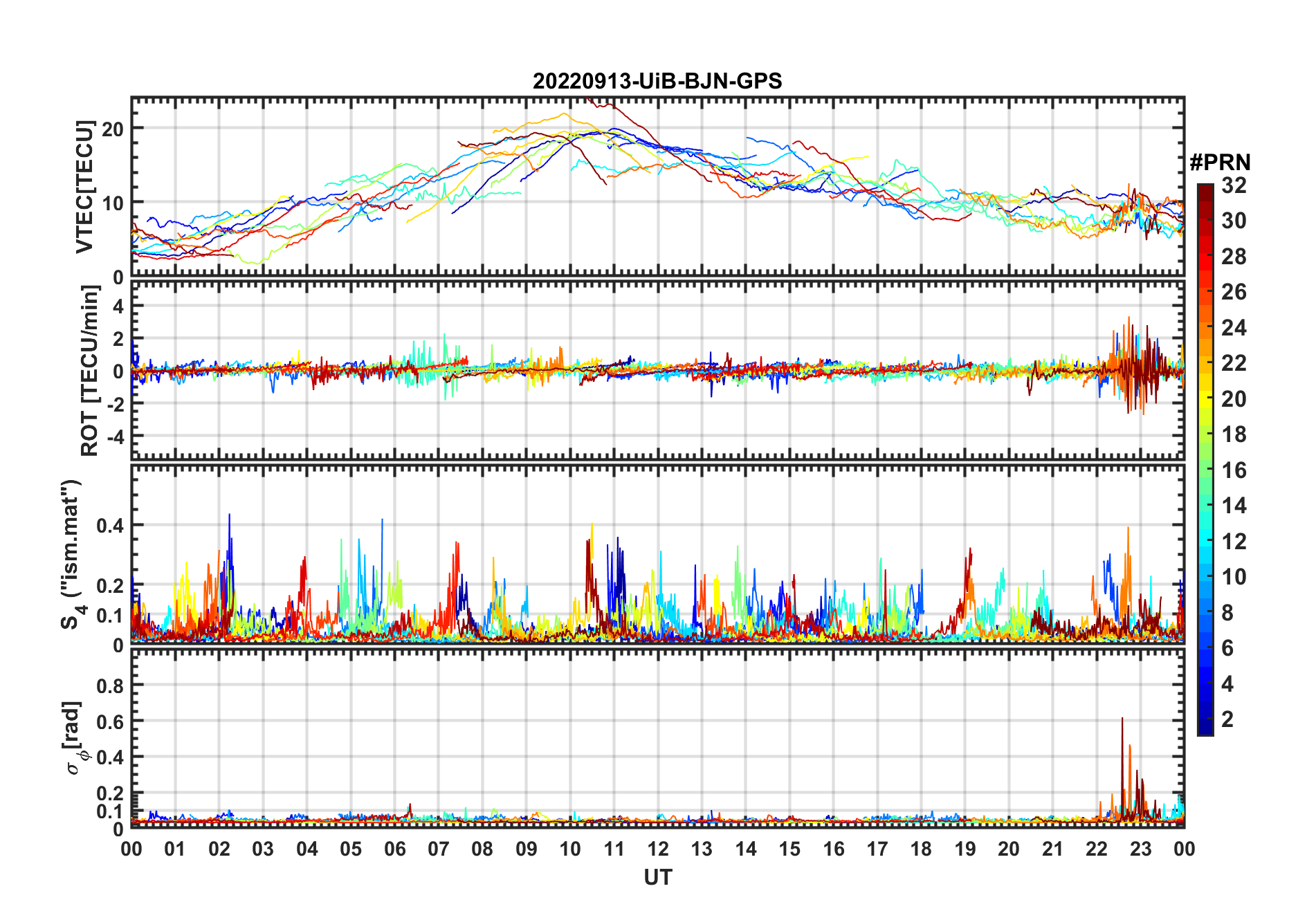Viewport: 1316px width, 920px height.
Task: Select x-axis hour tick label "13"
Action: click(x=702, y=849)
